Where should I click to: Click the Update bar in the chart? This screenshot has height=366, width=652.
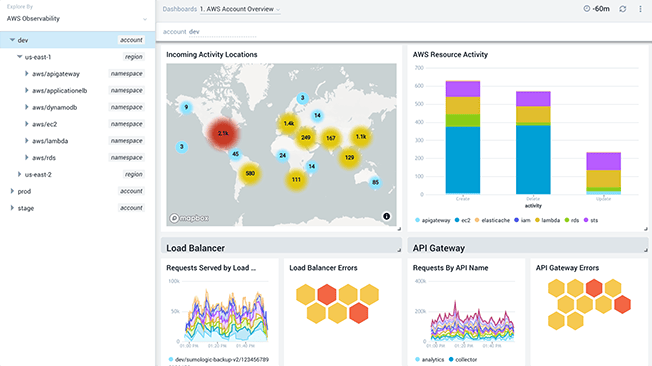pos(603,173)
